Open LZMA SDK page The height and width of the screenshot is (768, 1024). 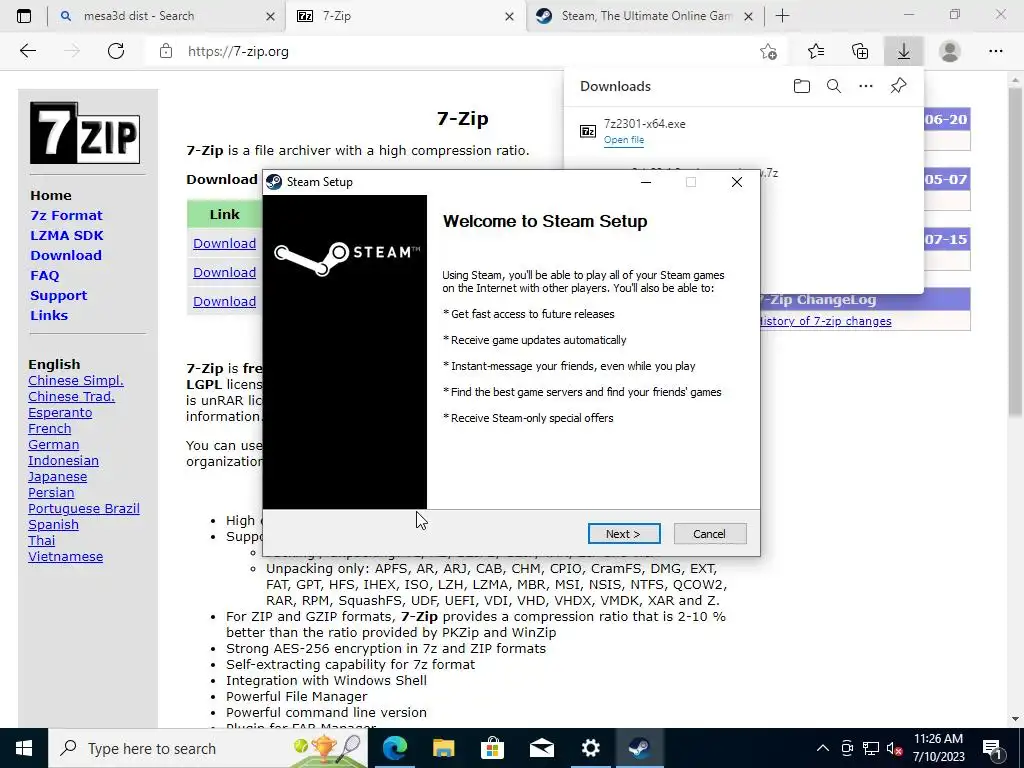[67, 236]
